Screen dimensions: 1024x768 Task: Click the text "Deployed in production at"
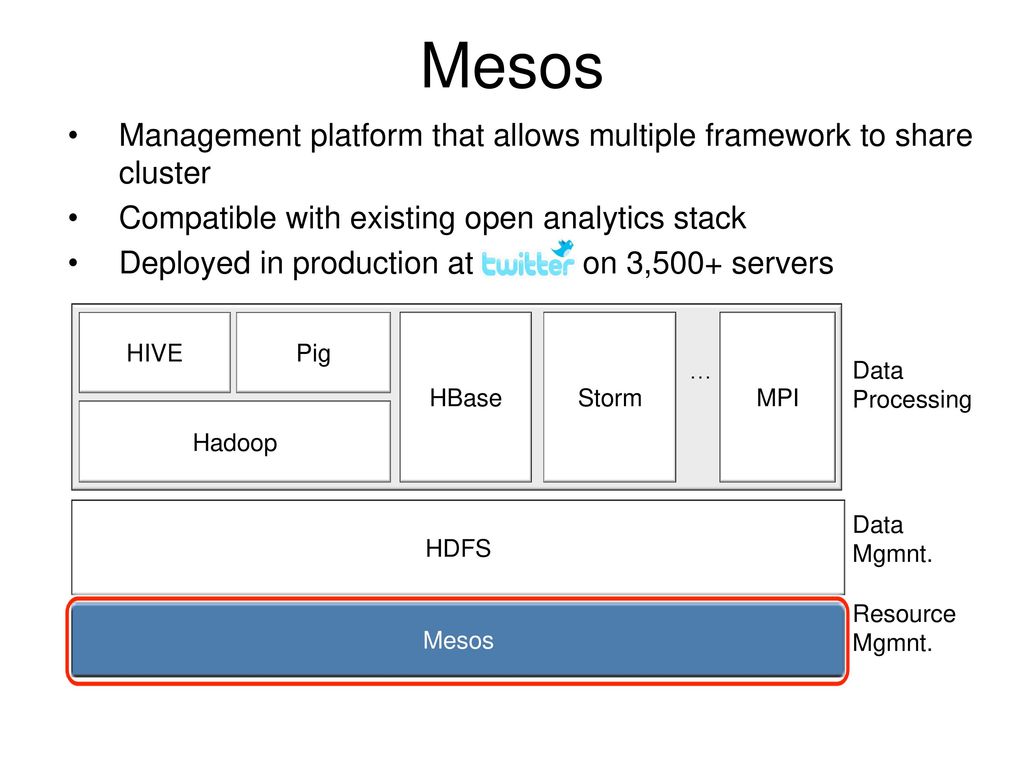click(x=296, y=264)
